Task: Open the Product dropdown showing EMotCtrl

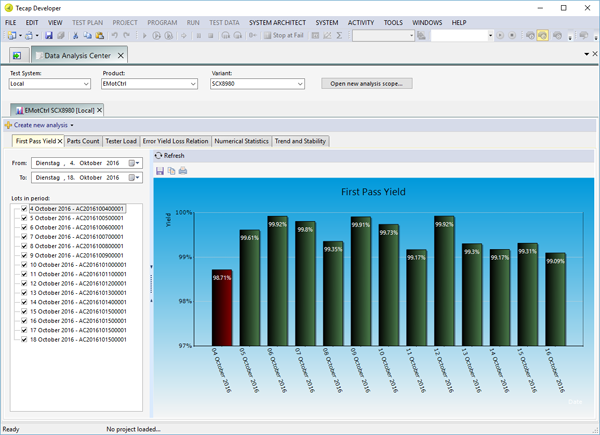Action: click(x=191, y=84)
